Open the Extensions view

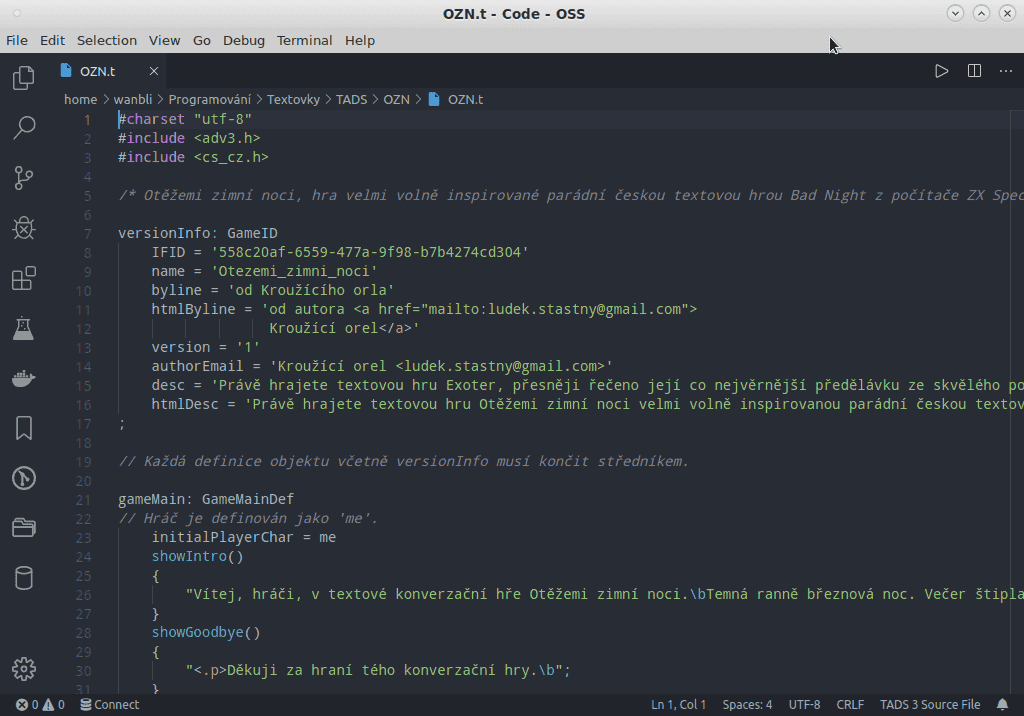pyautogui.click(x=24, y=279)
